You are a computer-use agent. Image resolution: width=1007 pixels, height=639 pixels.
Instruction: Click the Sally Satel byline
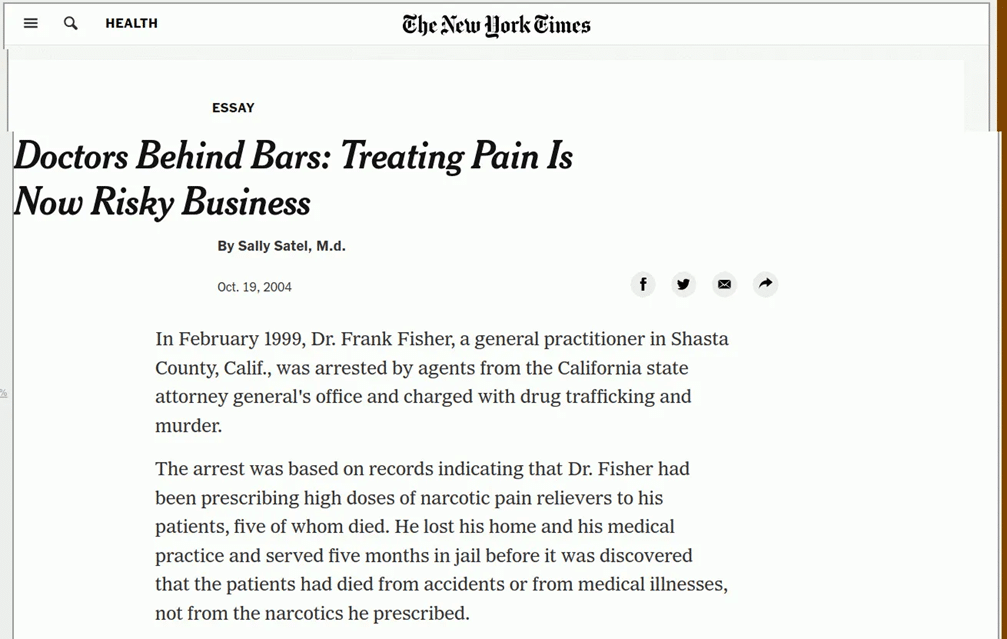click(281, 246)
